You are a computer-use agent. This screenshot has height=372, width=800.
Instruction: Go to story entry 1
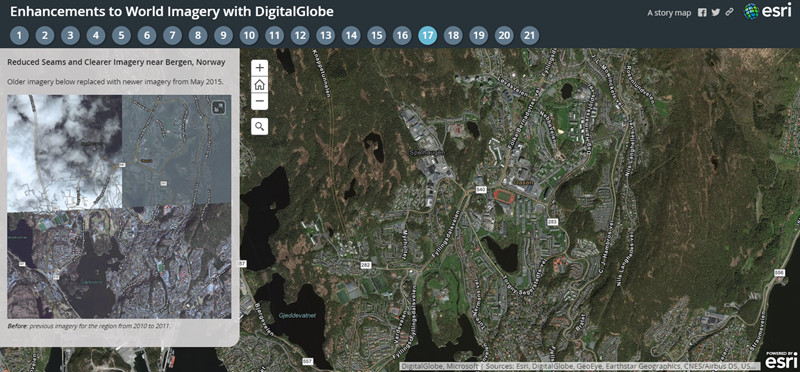19,36
